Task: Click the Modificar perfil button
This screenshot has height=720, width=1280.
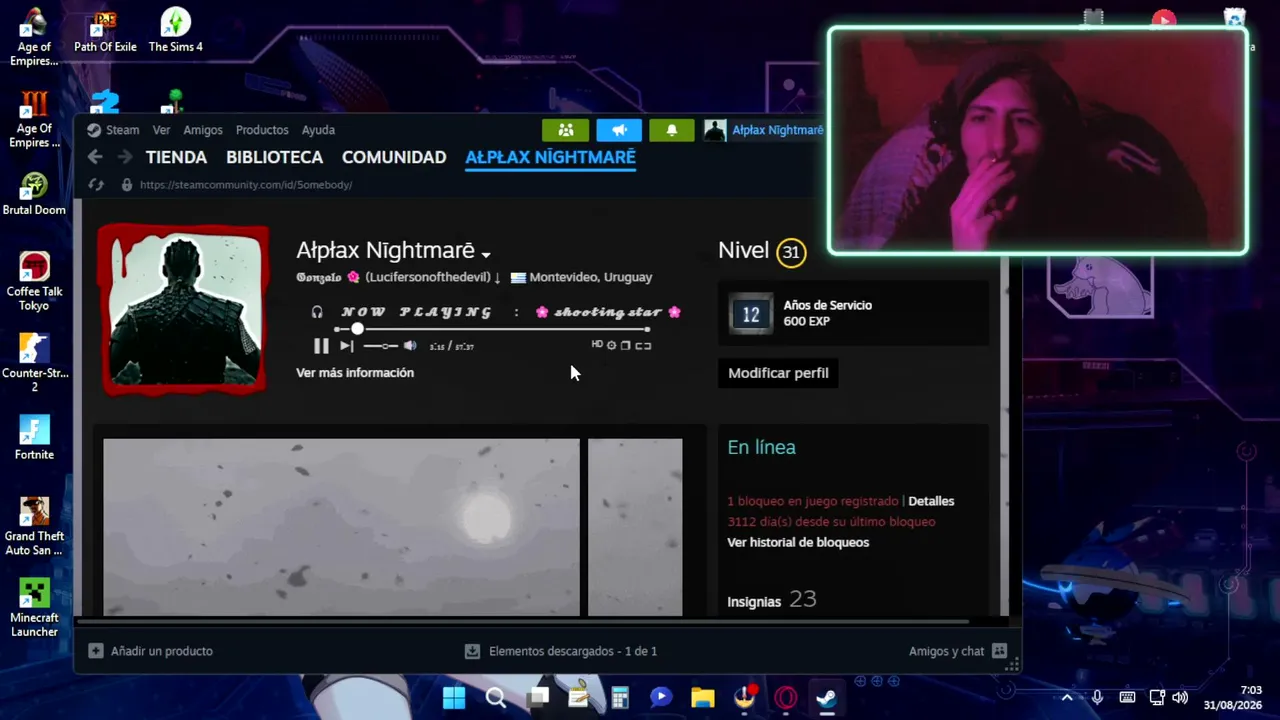Action: point(778,373)
